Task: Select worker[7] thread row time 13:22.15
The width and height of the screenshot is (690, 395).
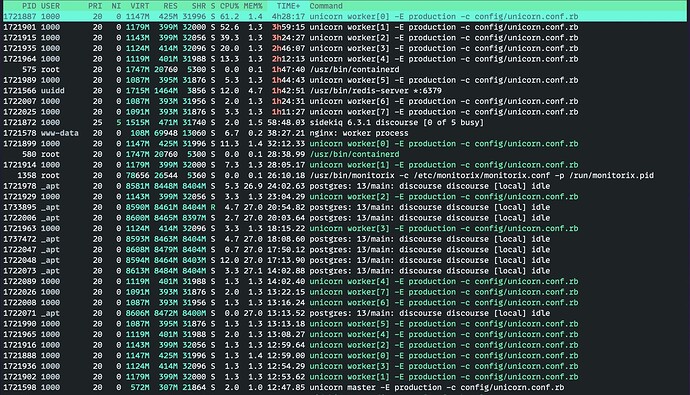Action: tap(345, 292)
